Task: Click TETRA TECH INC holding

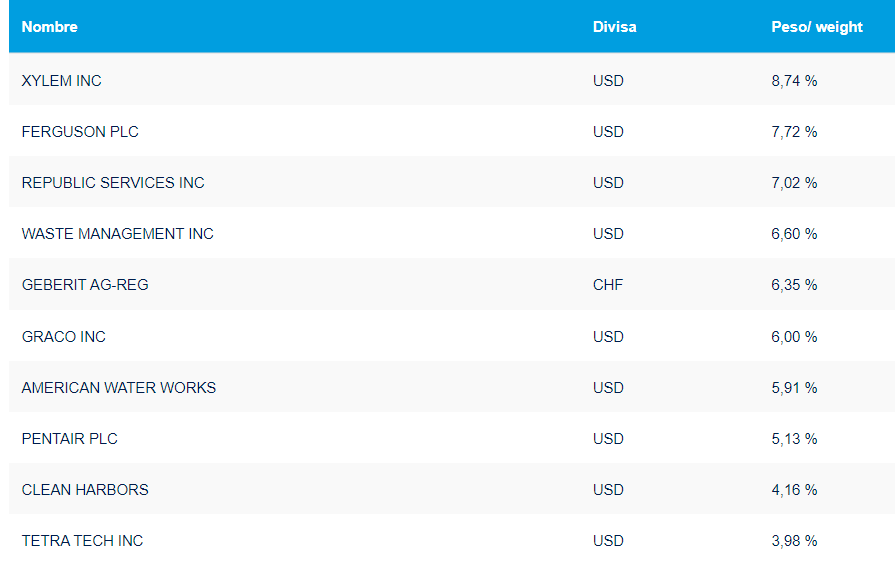Action: coord(82,541)
